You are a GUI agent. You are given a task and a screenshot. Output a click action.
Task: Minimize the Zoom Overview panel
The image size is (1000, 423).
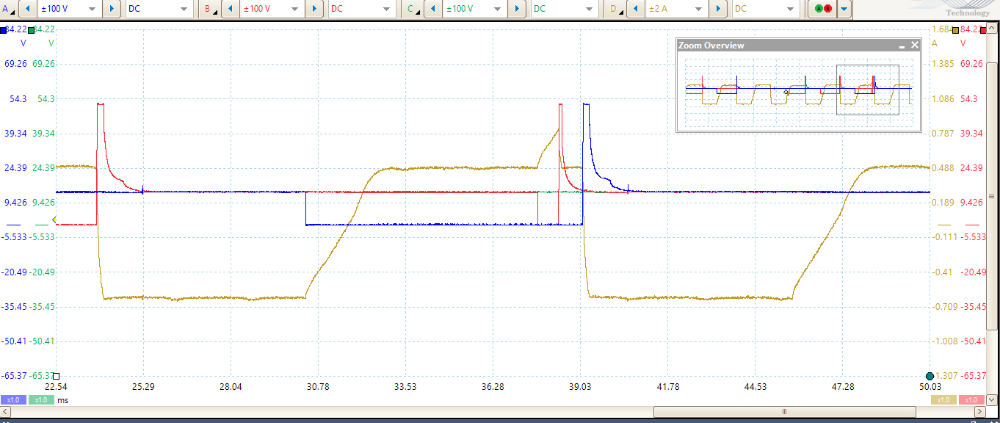point(901,46)
